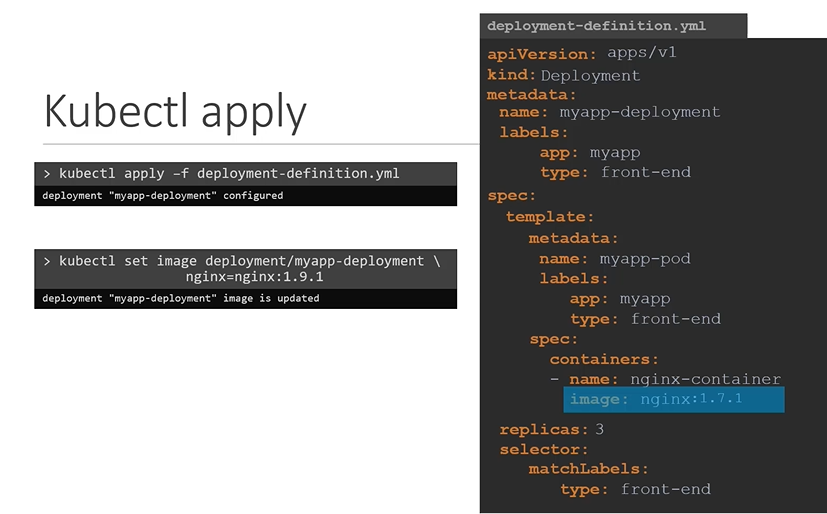
Task: Select the kind: Deployment line
Action: [x=564, y=75]
